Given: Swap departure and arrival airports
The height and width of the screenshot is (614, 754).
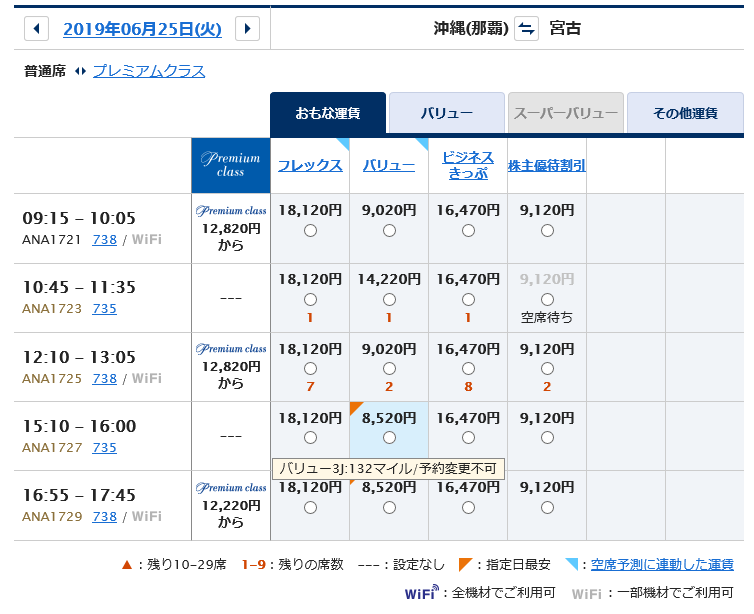Looking at the screenshot, I should tap(526, 28).
